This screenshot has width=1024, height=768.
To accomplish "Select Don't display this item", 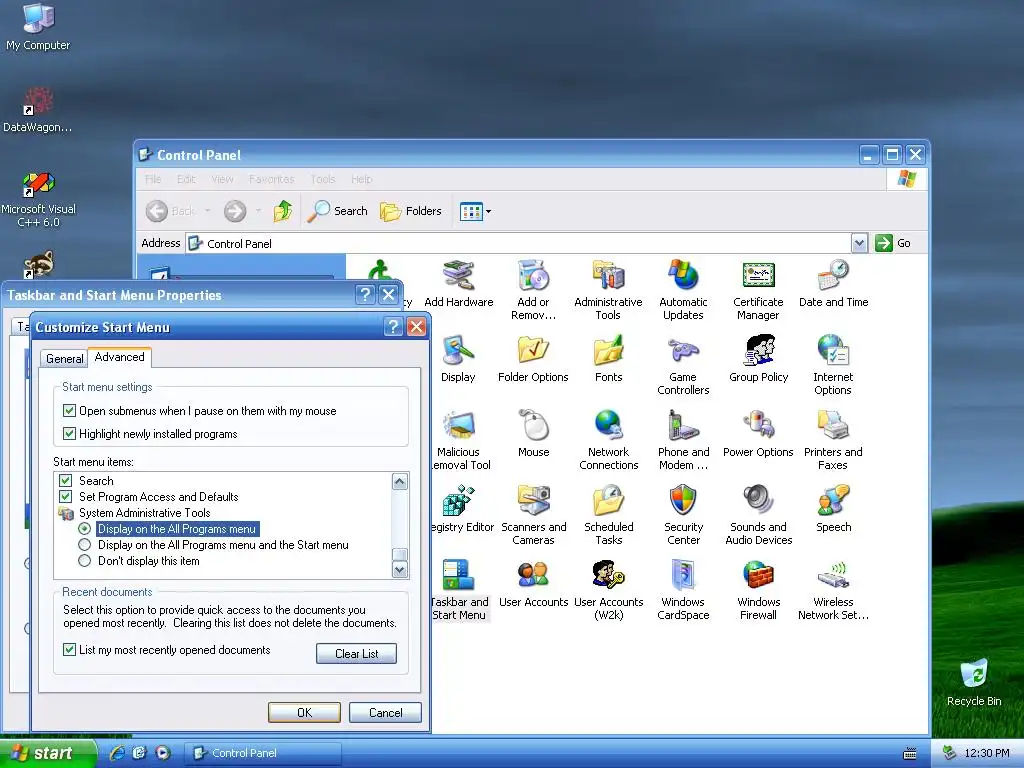I will coord(84,561).
